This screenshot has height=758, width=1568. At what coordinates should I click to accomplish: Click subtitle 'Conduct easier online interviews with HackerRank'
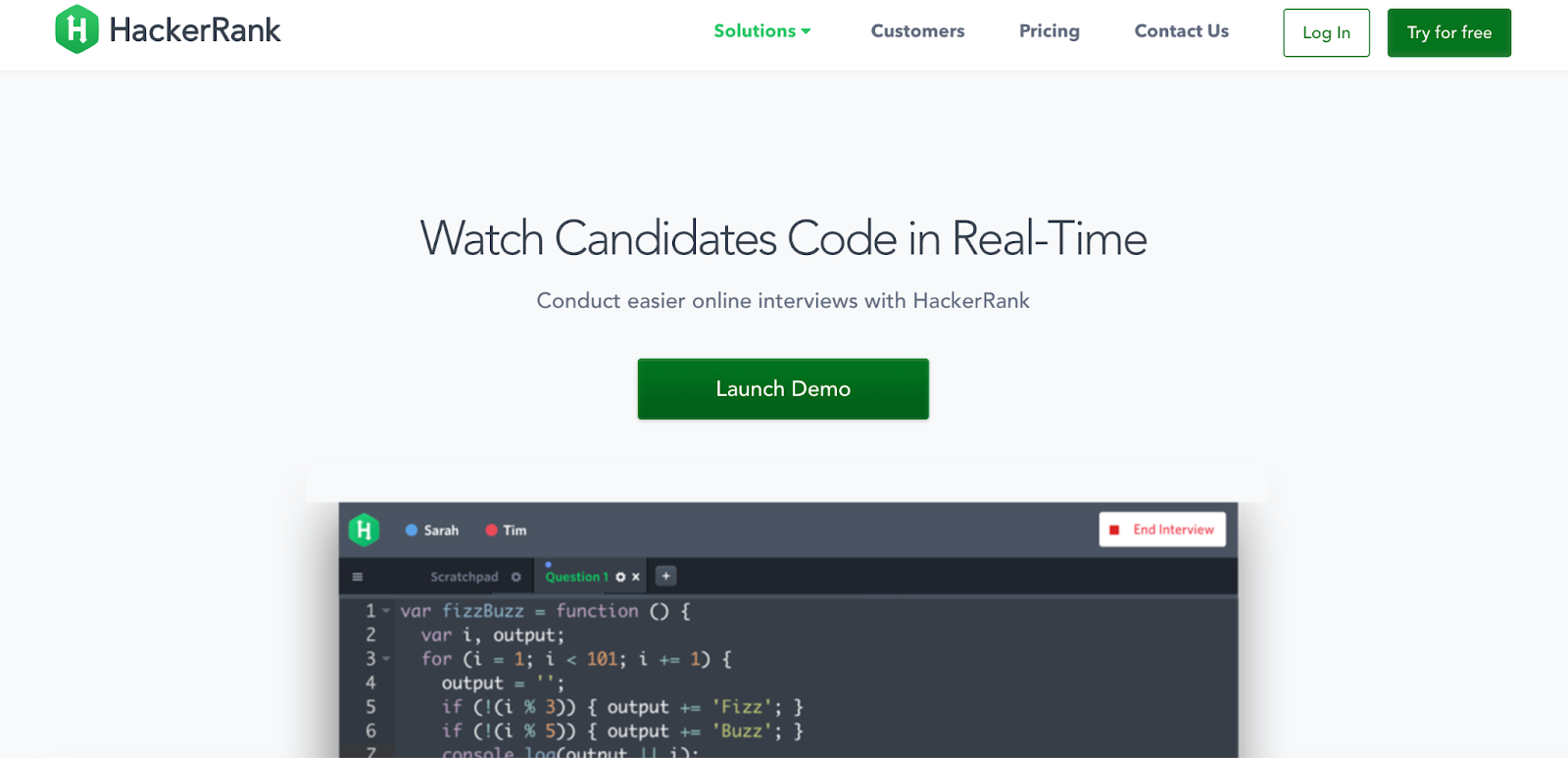point(783,301)
